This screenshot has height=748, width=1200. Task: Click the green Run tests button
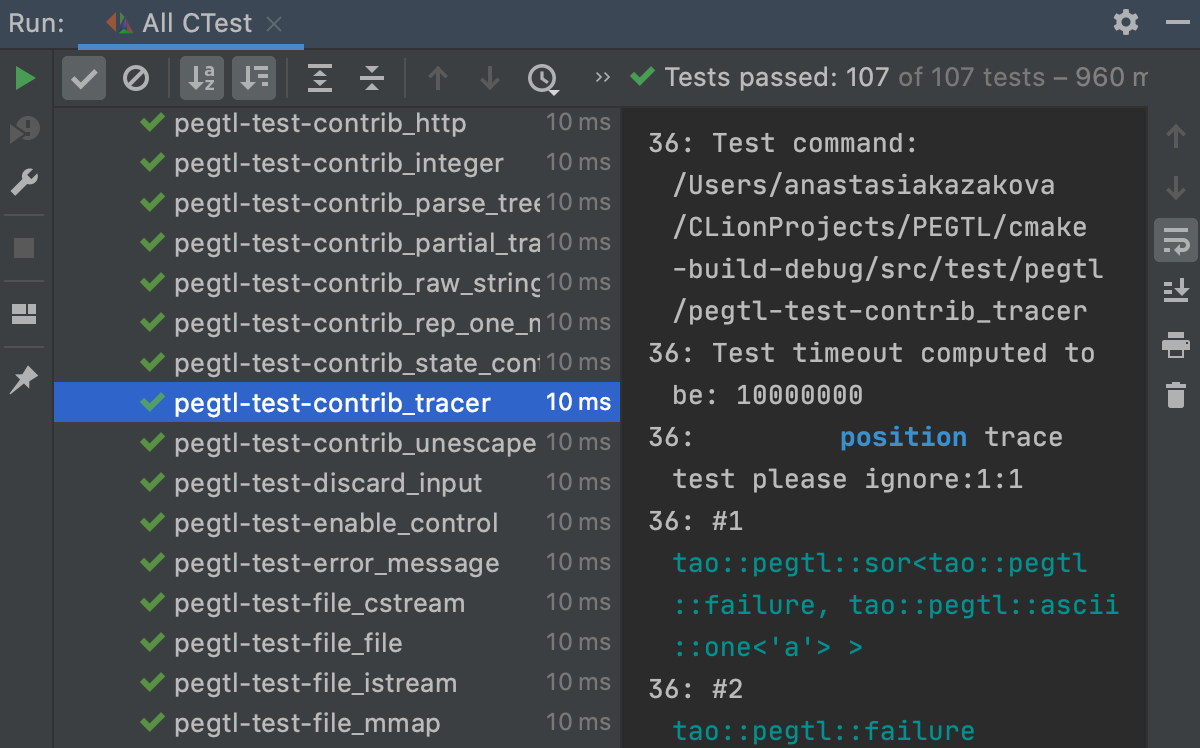point(25,78)
